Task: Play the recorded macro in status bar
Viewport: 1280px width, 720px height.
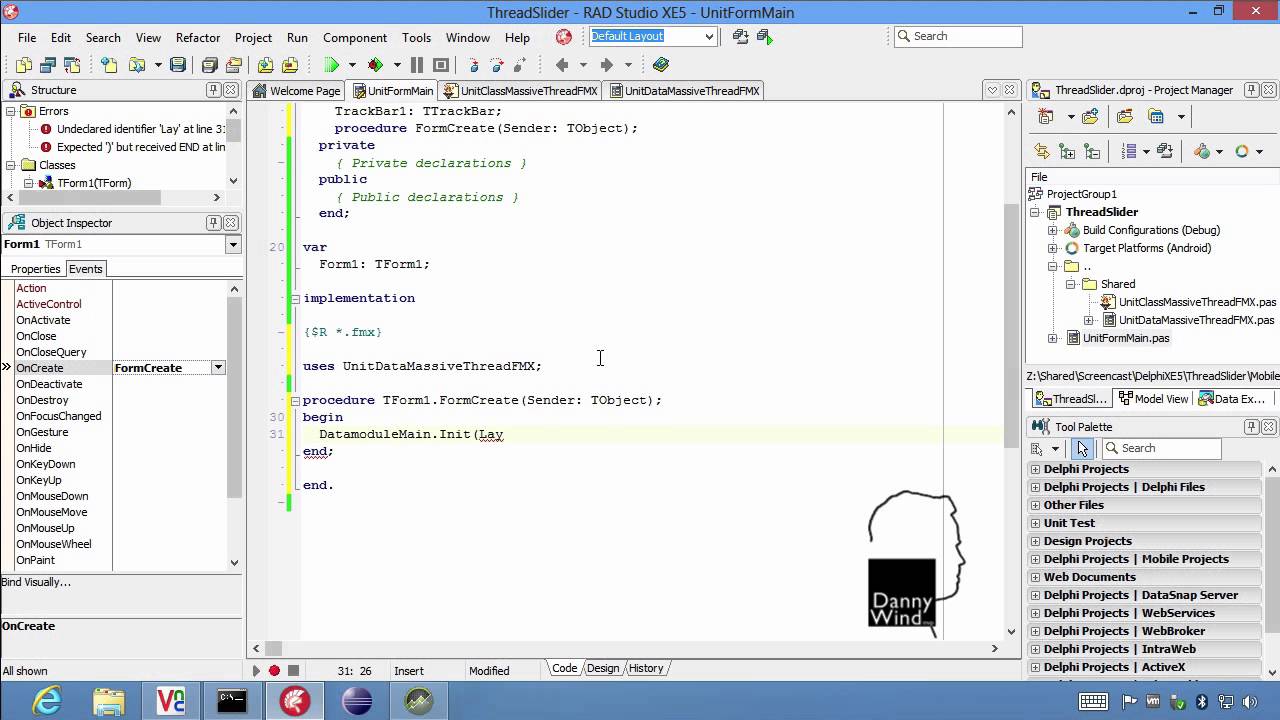Action: coord(256,671)
